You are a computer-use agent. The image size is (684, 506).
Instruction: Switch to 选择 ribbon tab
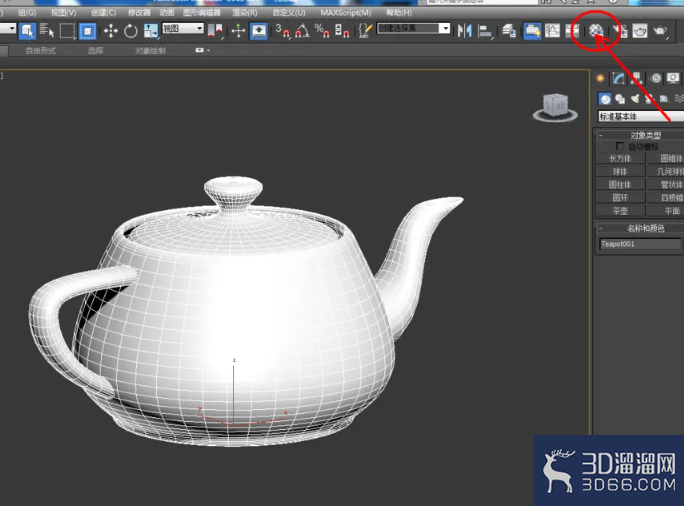point(96,51)
